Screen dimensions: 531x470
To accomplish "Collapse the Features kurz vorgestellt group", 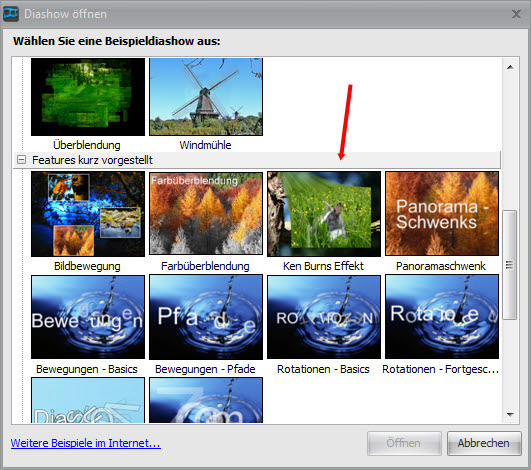I will tap(21, 159).
